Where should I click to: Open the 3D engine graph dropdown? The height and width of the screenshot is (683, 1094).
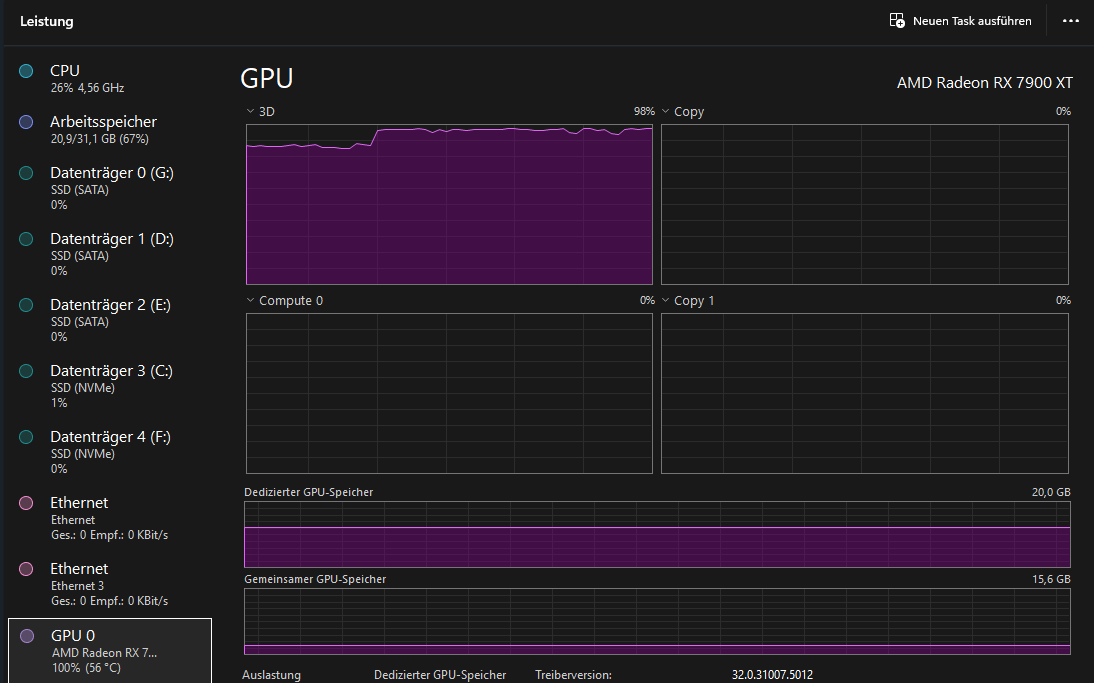pos(250,111)
